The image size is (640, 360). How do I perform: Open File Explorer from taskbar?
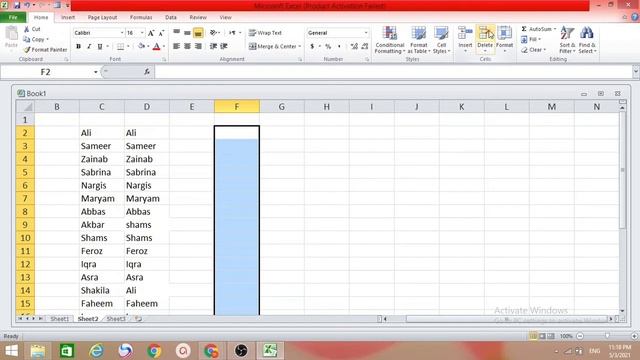pos(38,351)
